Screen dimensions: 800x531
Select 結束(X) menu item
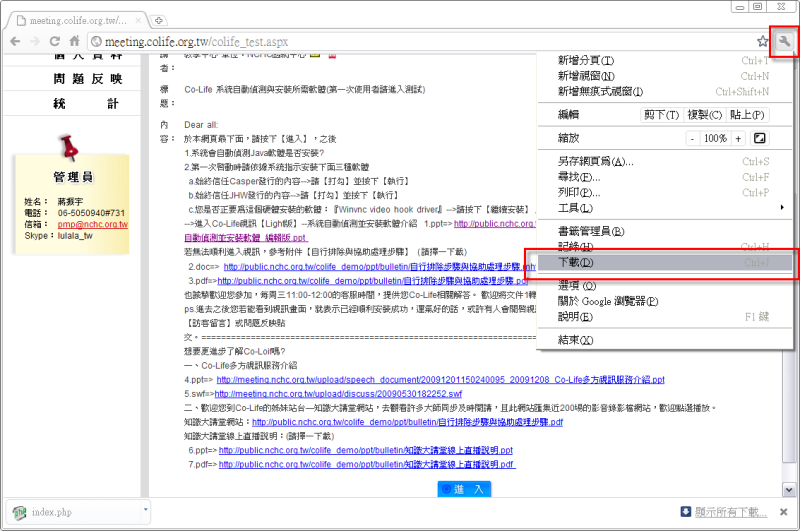(x=665, y=340)
